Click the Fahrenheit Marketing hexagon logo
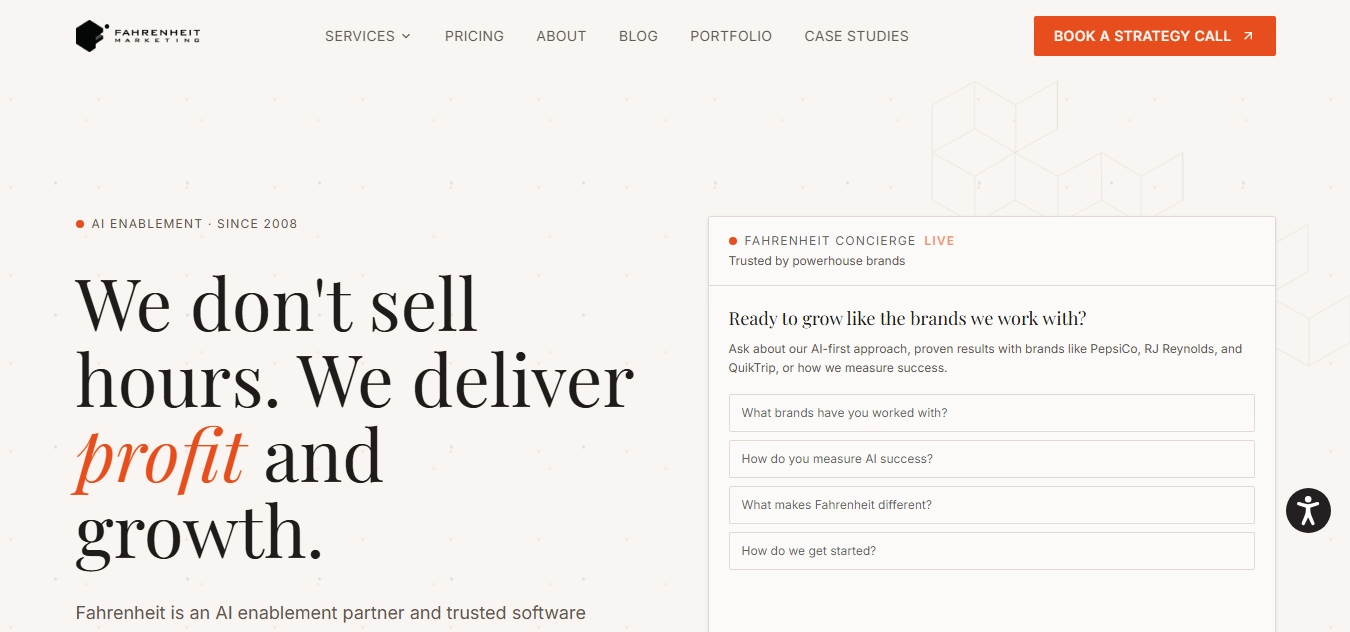Screen dimensions: 1350x632 (x=92, y=36)
